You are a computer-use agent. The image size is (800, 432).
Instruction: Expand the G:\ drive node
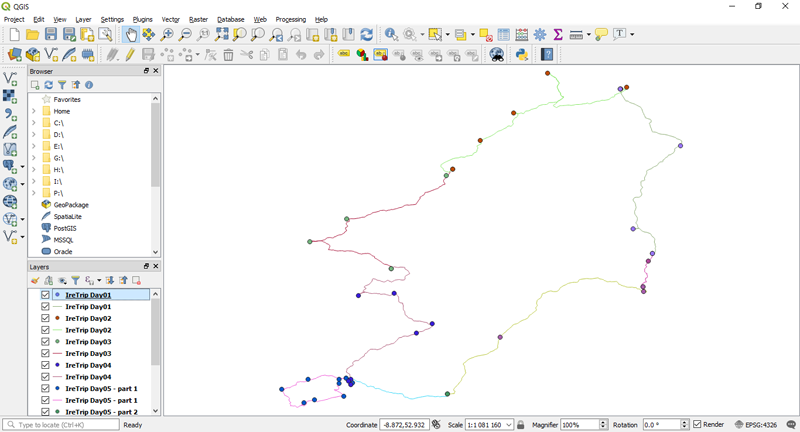pos(34,158)
